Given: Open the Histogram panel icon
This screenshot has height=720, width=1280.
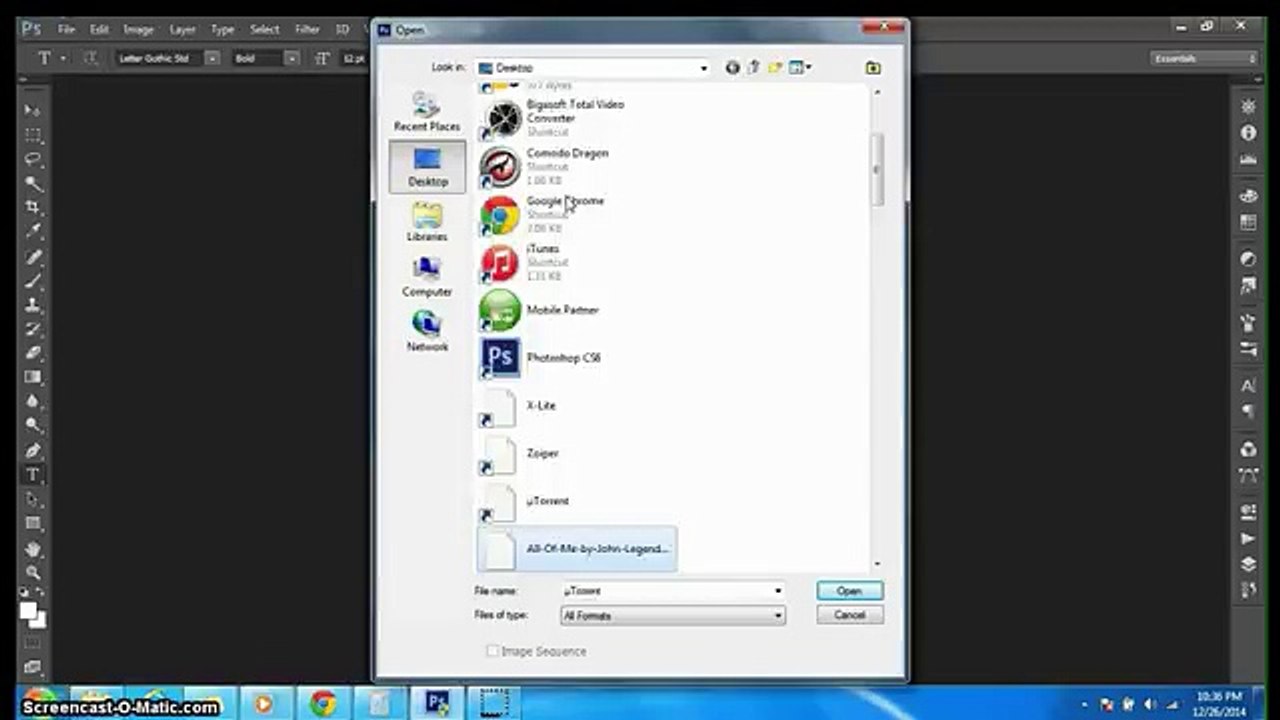Looking at the screenshot, I should point(1248,159).
